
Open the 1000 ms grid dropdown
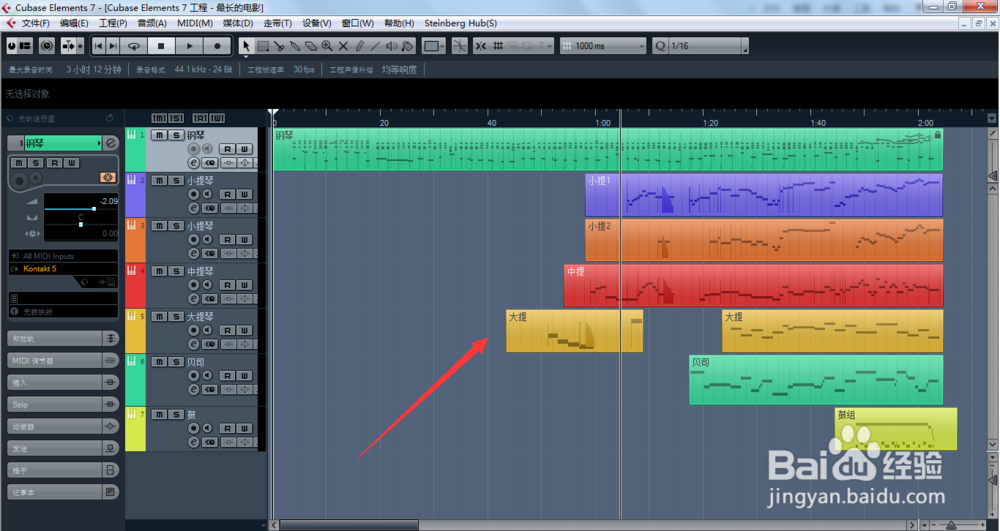pyautogui.click(x=603, y=46)
